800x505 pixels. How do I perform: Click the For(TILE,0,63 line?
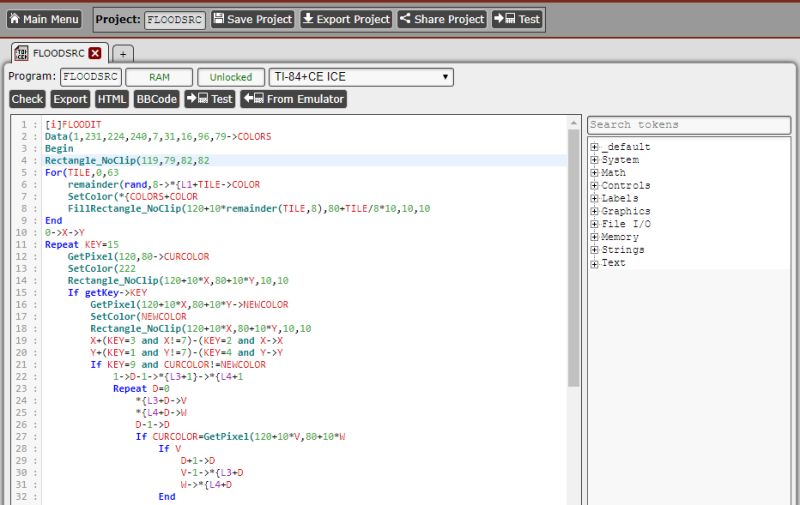(82, 172)
